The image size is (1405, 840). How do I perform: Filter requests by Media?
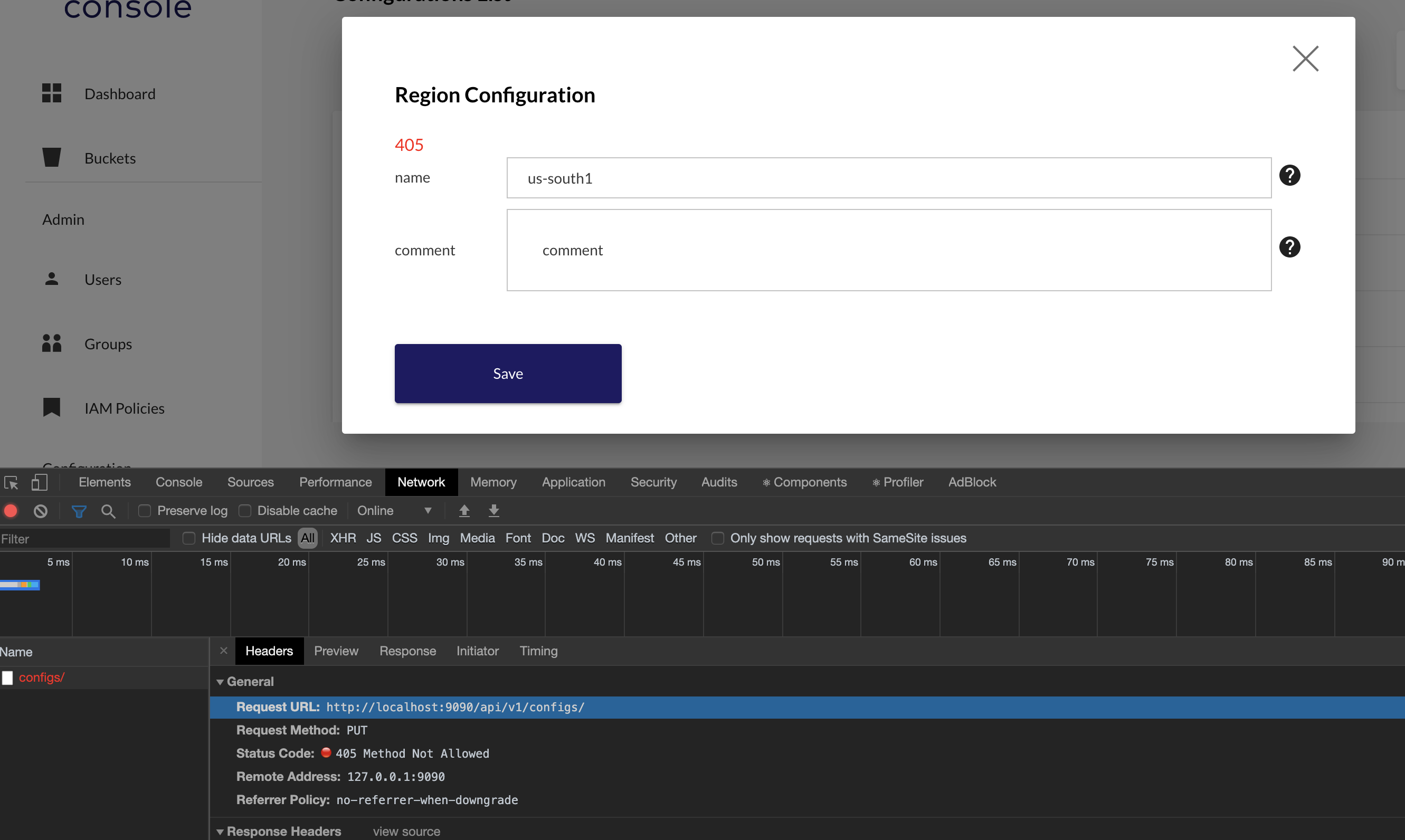pos(477,538)
